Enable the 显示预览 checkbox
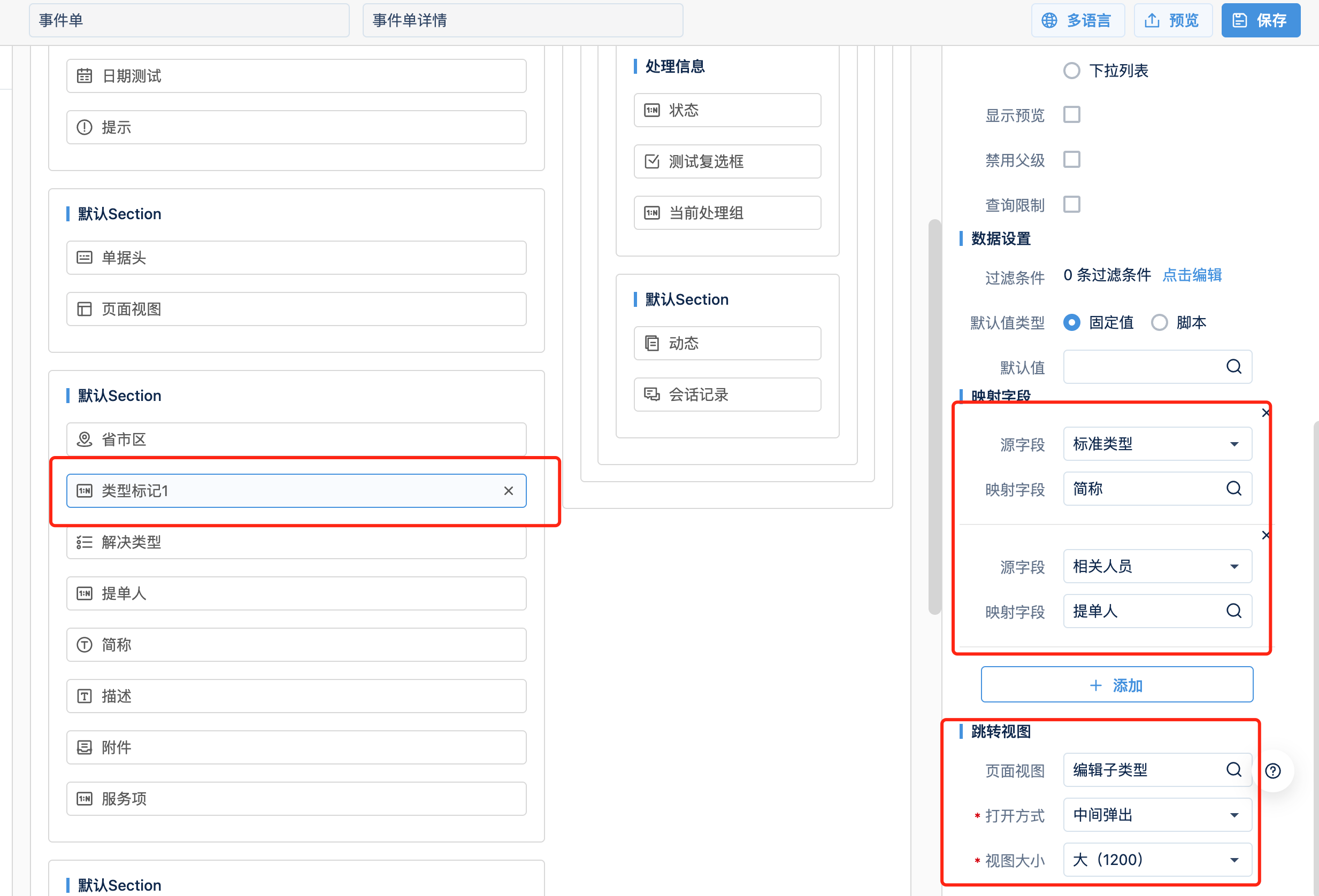Screen dimensions: 1319x896 point(1071,114)
